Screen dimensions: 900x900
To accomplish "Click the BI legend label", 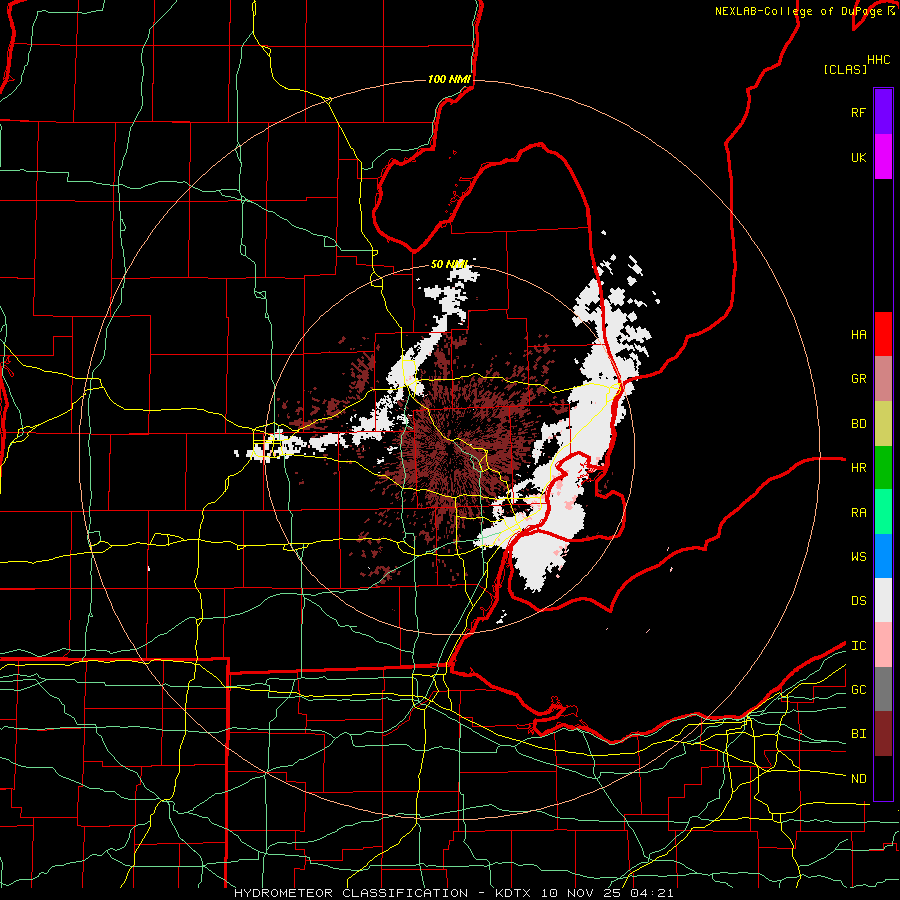I will [858, 734].
